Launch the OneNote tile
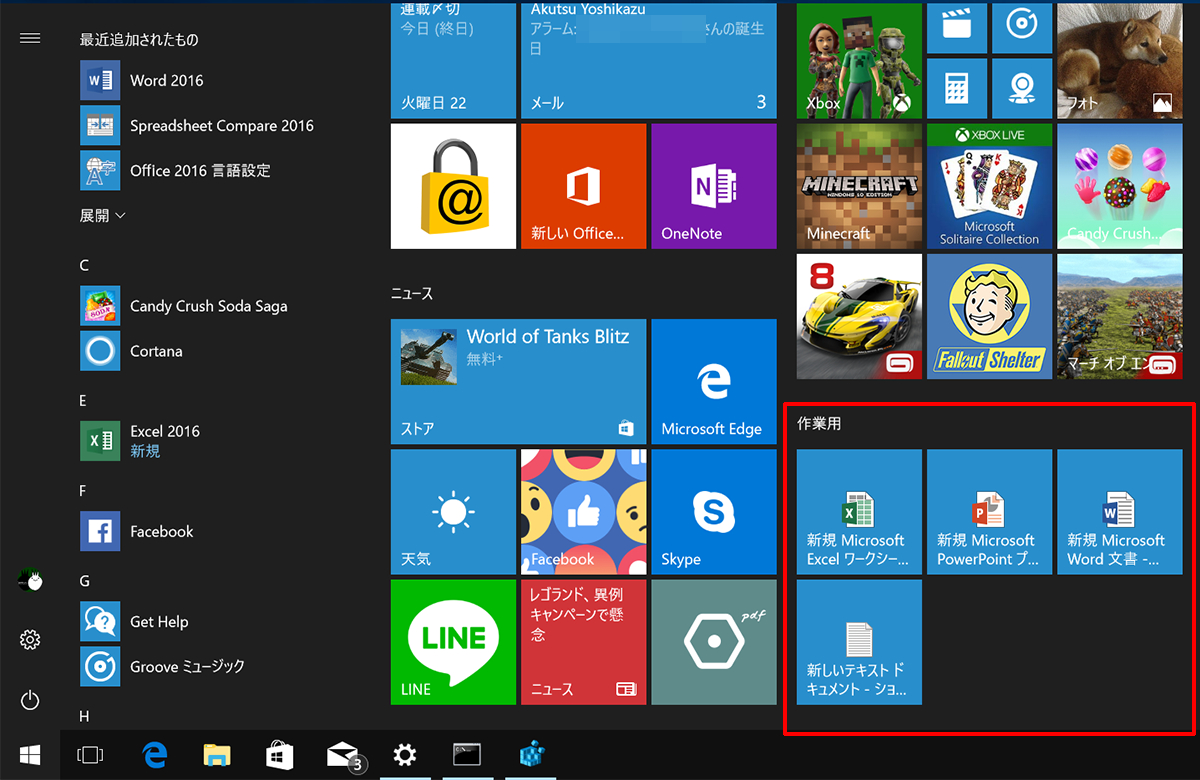Screen dimensions: 1200x780 click(713, 186)
